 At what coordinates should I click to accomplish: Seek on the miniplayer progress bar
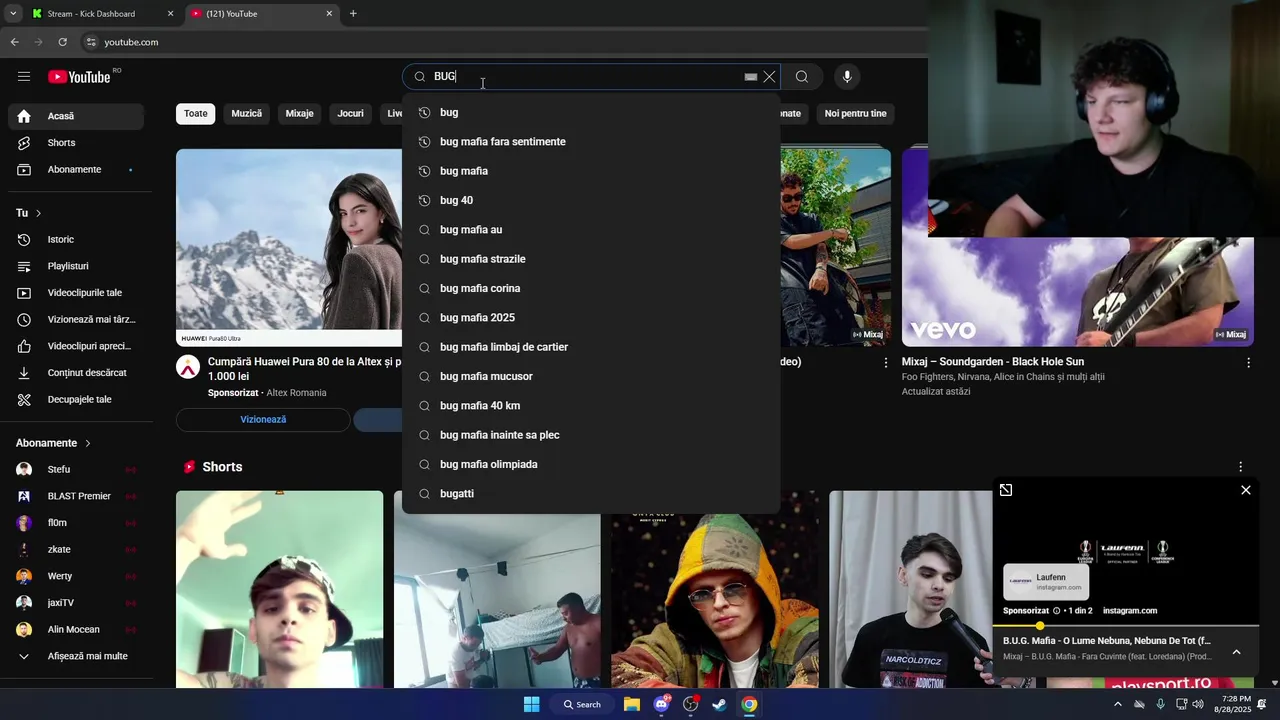click(1125, 626)
